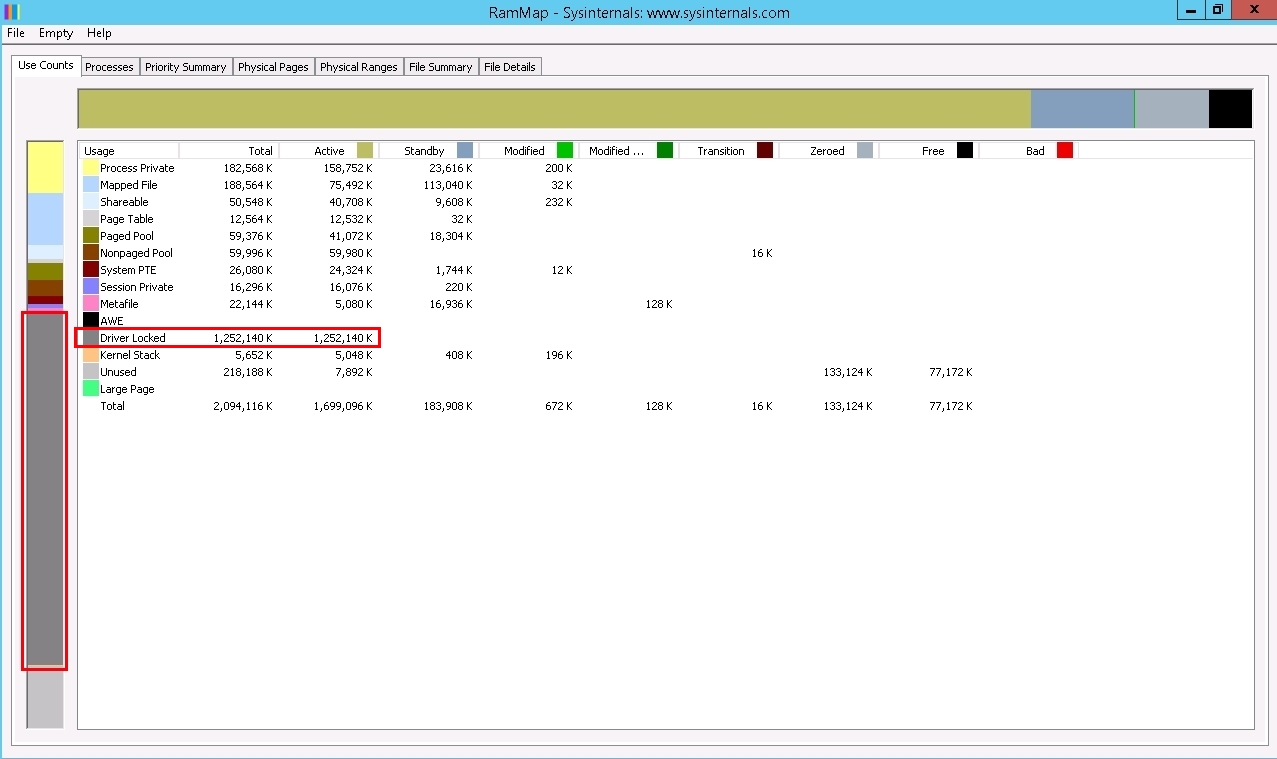This screenshot has width=1277, height=759.
Task: Click the Usage column header
Action: [x=129, y=151]
